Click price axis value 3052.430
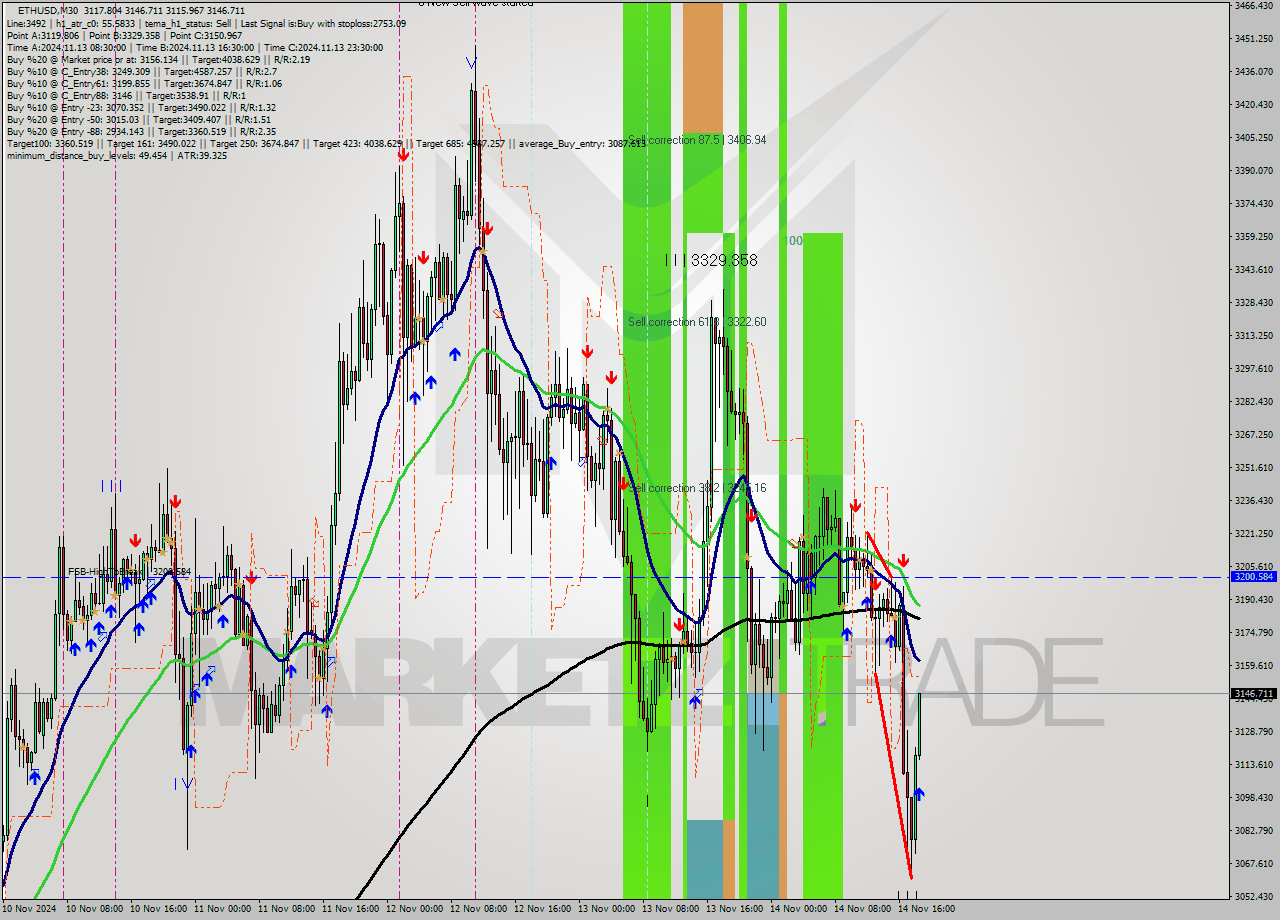 [x=1254, y=896]
